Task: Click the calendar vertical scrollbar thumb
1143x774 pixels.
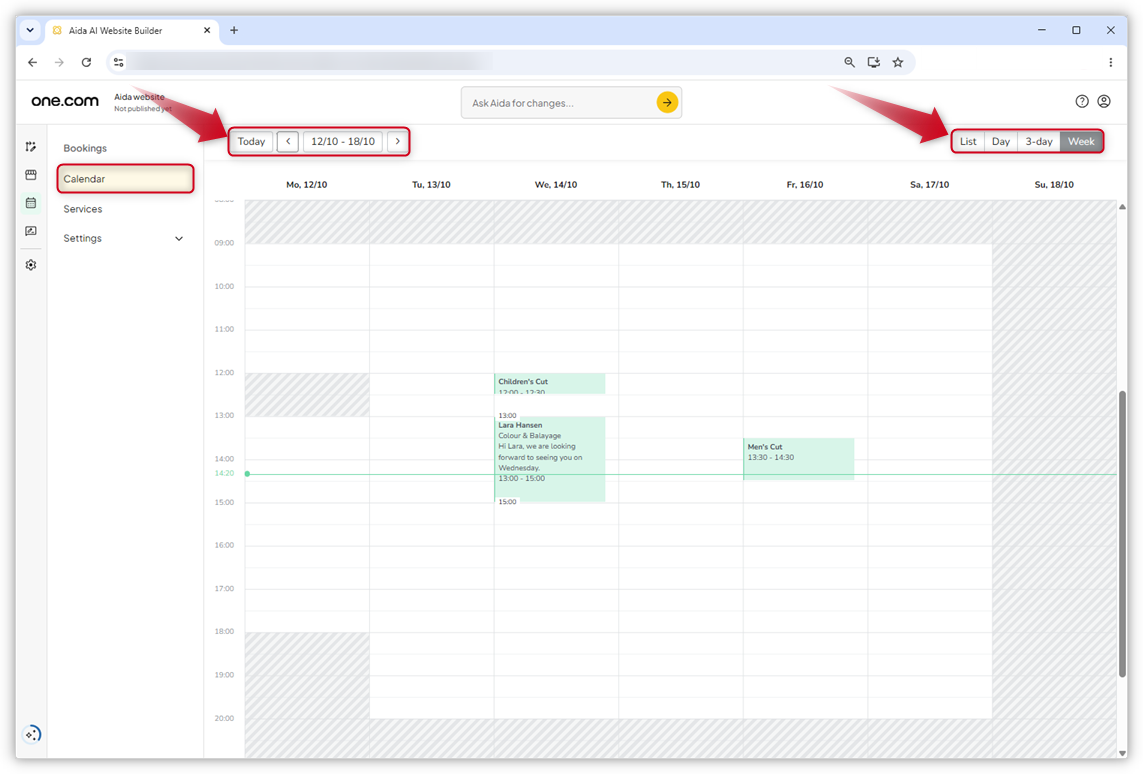Action: (1122, 534)
